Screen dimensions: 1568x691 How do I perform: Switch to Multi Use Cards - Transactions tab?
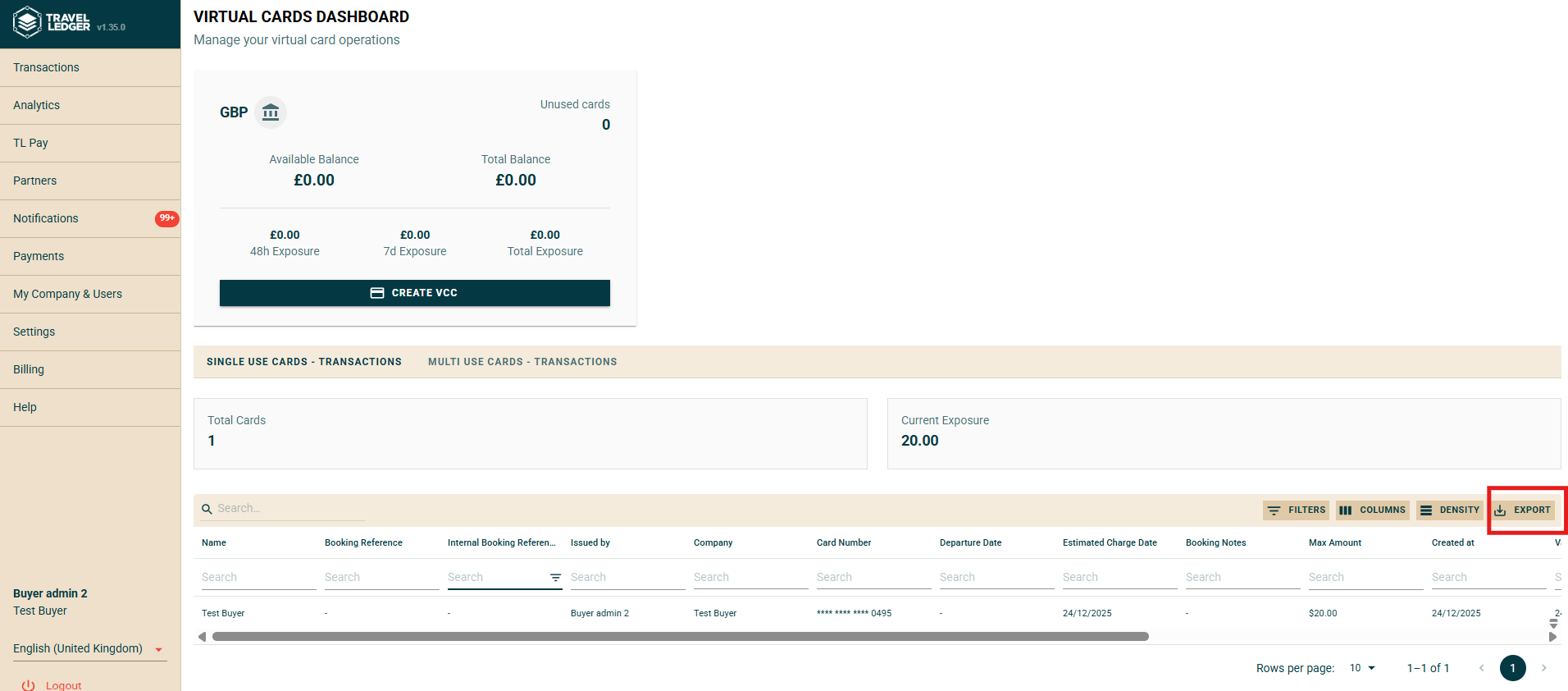[x=522, y=362]
